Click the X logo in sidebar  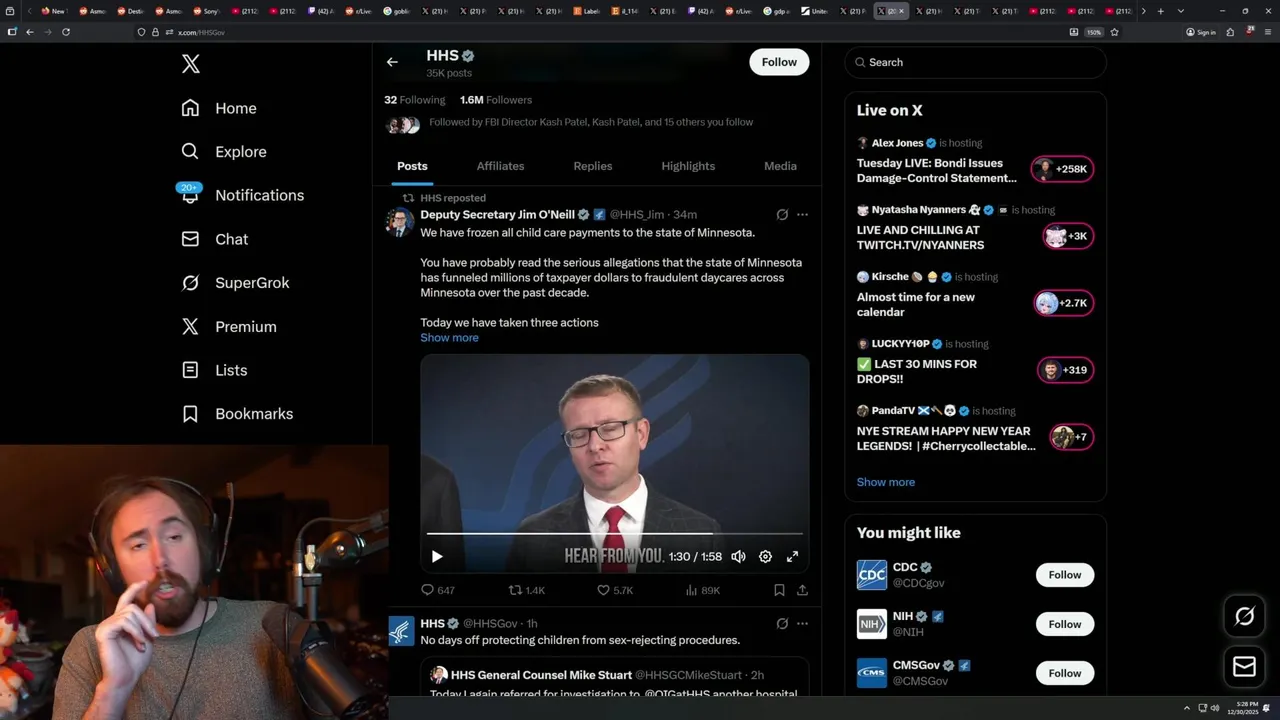191,64
